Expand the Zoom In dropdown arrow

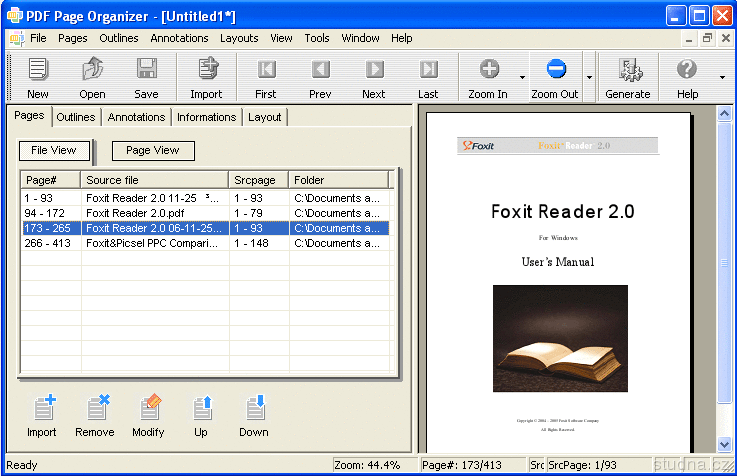pyautogui.click(x=521, y=77)
